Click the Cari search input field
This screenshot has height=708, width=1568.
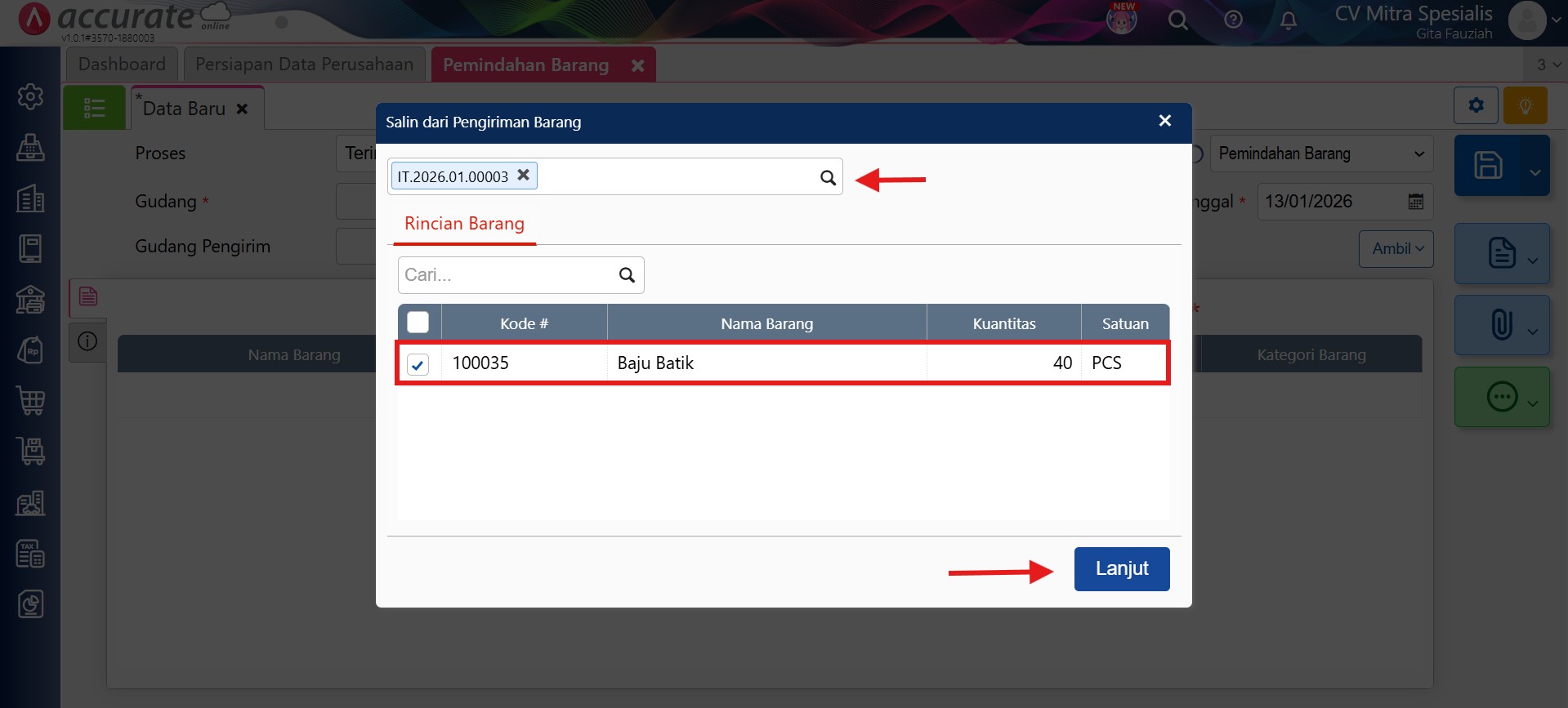point(507,275)
